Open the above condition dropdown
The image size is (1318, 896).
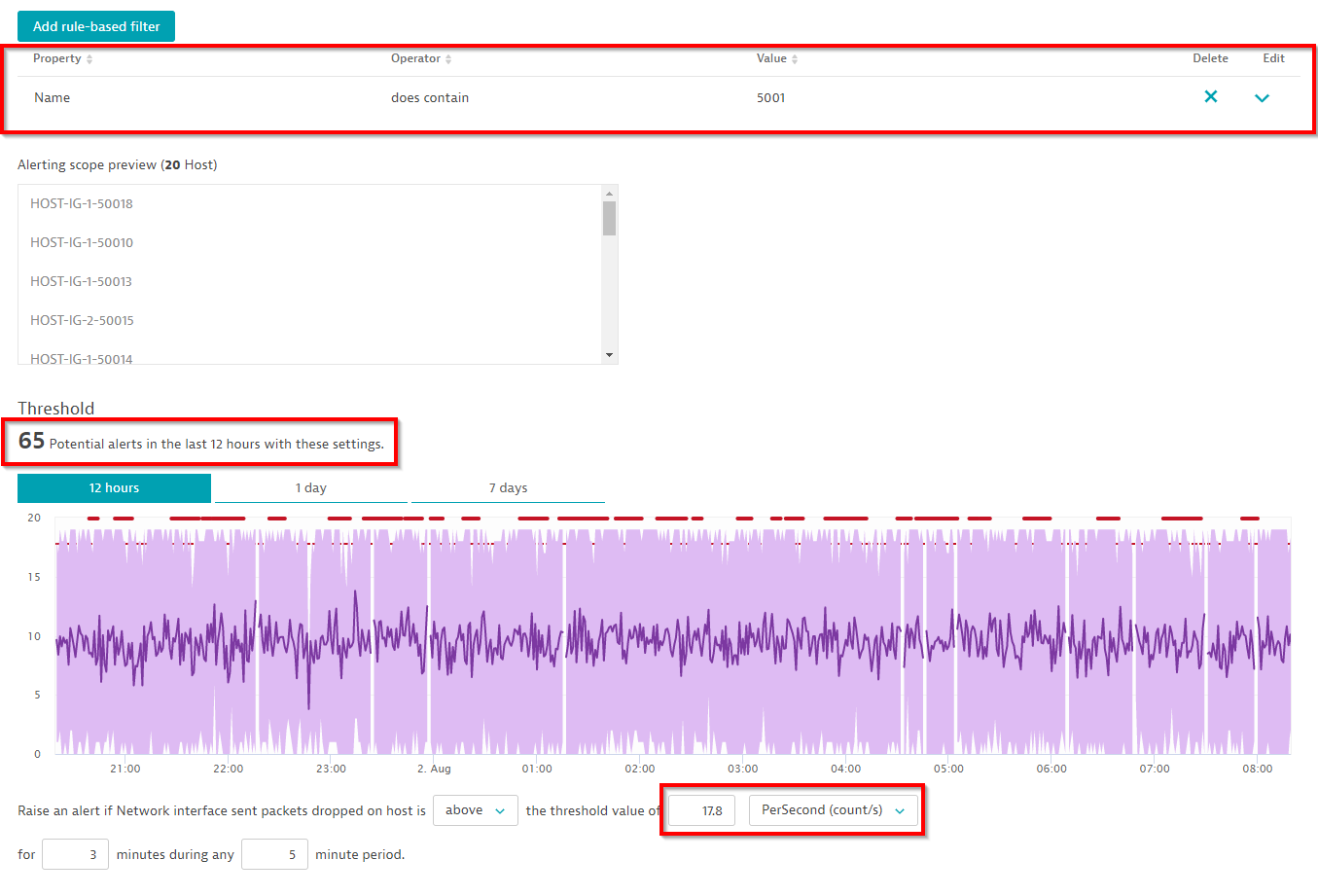pyautogui.click(x=475, y=810)
